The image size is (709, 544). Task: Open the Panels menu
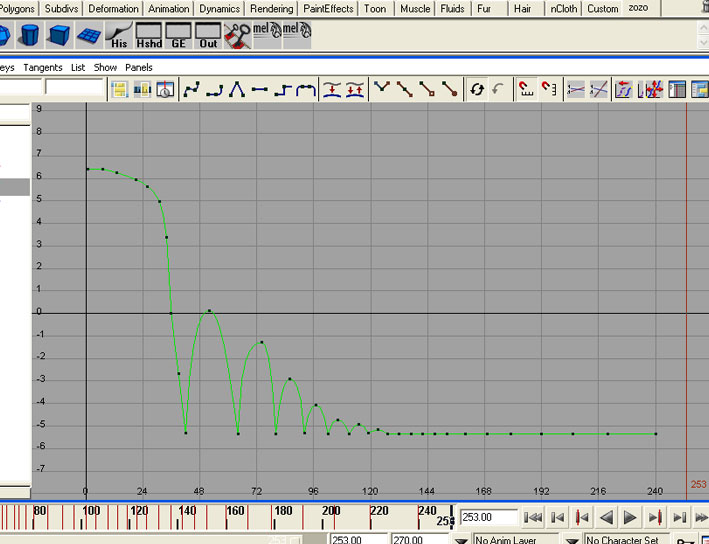(x=139, y=68)
